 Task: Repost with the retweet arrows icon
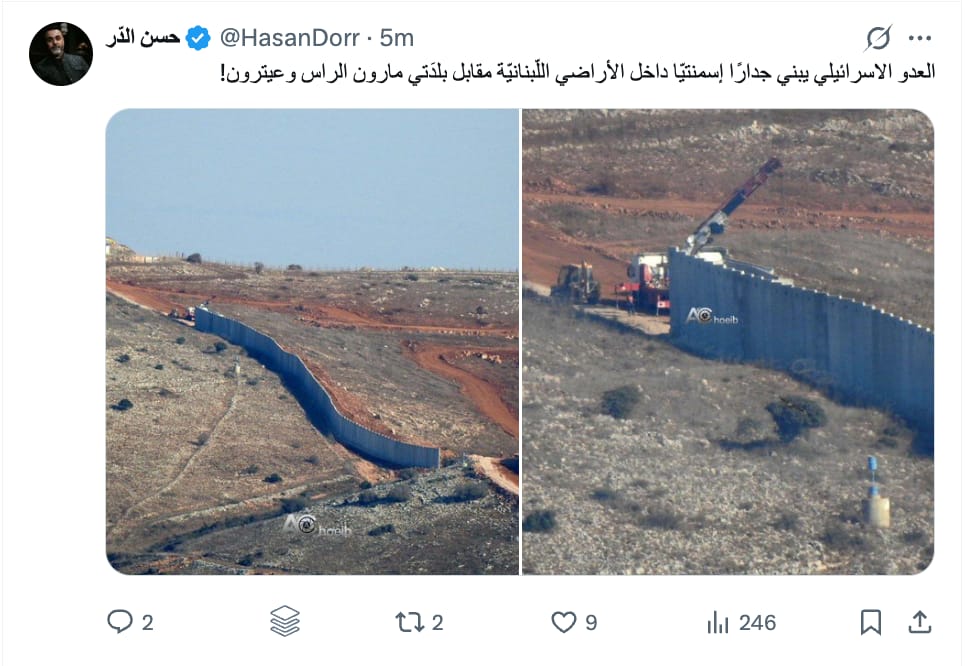(x=410, y=622)
